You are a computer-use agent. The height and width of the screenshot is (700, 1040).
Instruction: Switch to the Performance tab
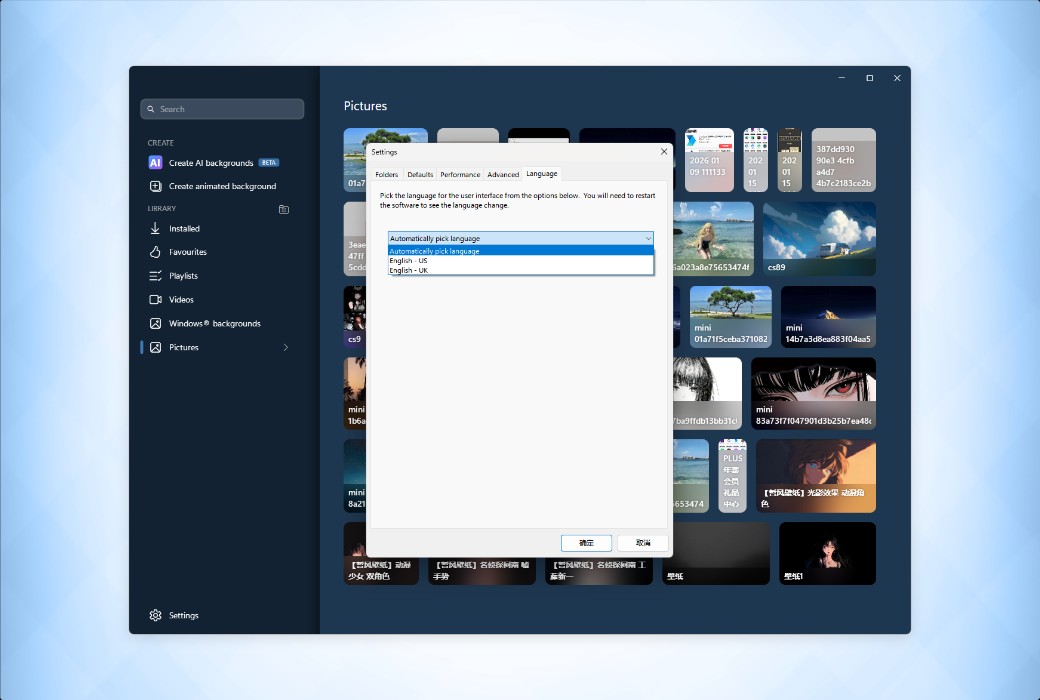pos(460,175)
